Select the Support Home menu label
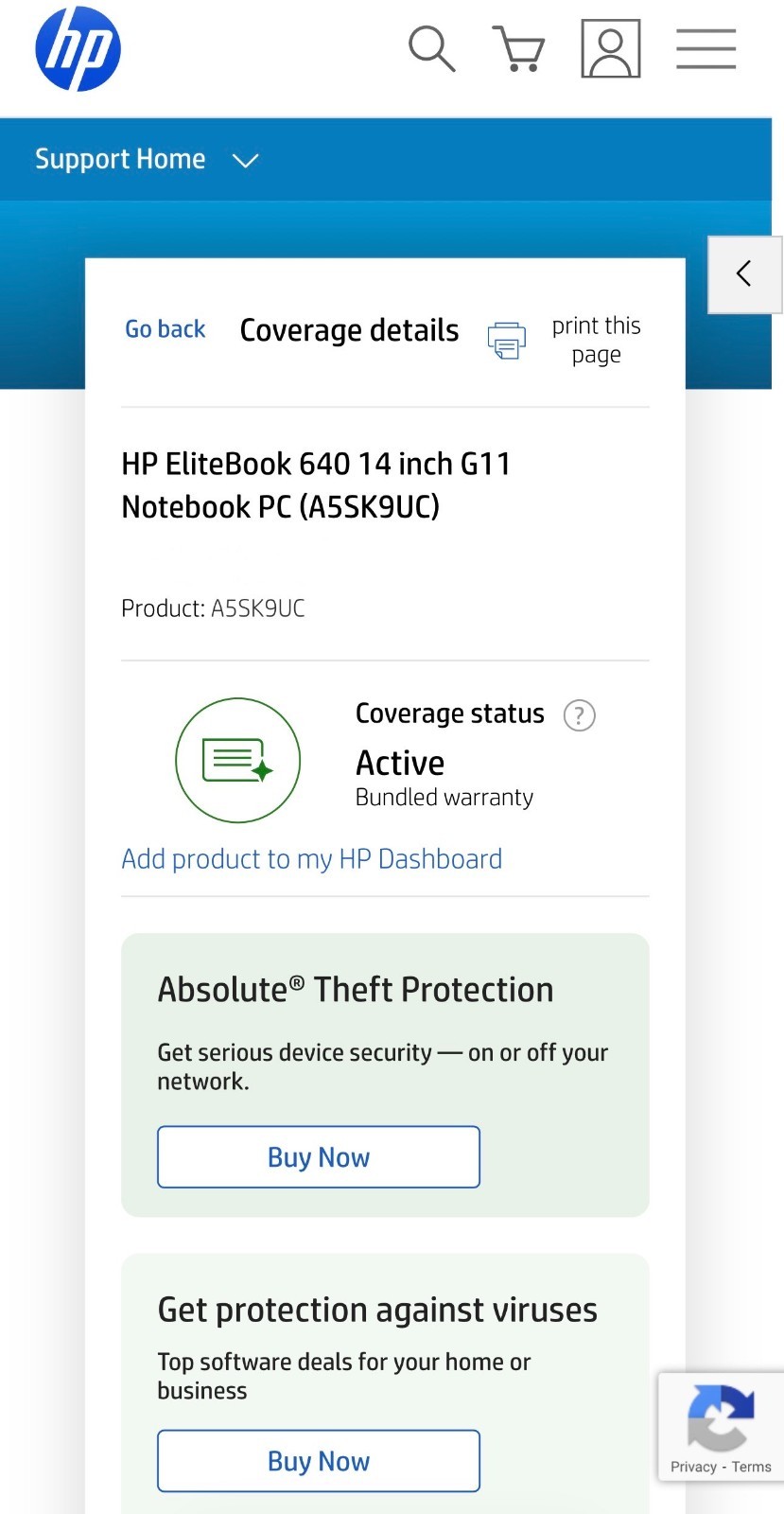 (120, 159)
